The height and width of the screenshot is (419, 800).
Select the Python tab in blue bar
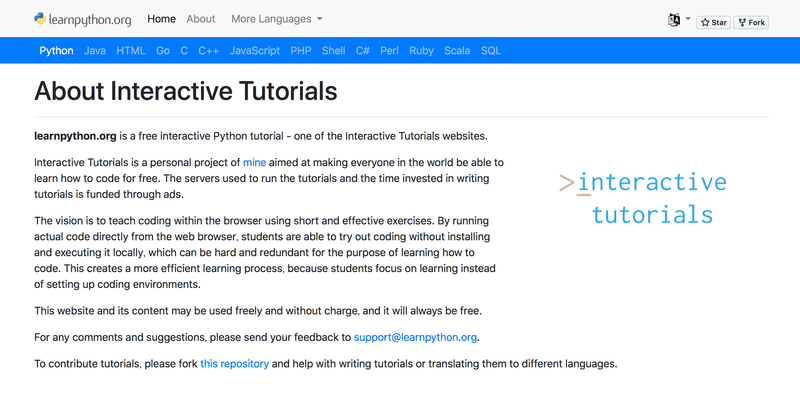pos(56,51)
